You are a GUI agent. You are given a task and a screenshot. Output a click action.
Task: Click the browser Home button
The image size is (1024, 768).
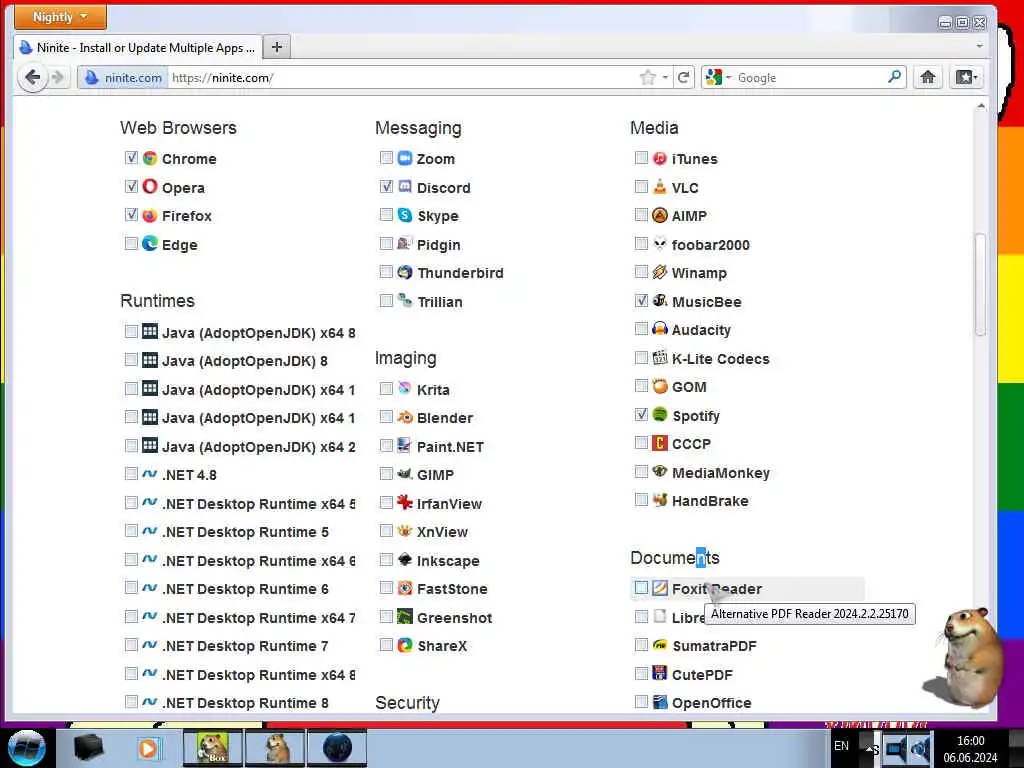[x=927, y=77]
